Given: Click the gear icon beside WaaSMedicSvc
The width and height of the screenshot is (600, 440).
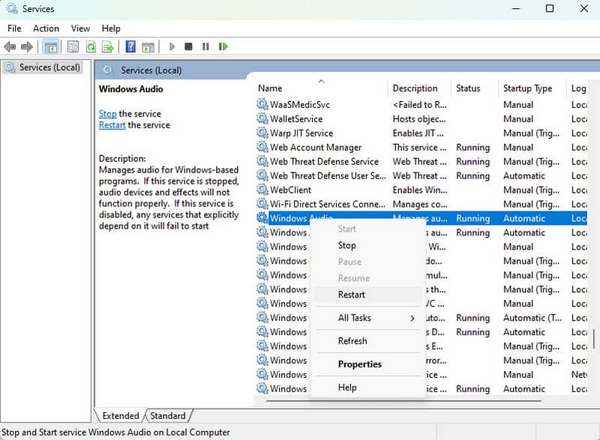Looking at the screenshot, I should pyautogui.click(x=262, y=104).
